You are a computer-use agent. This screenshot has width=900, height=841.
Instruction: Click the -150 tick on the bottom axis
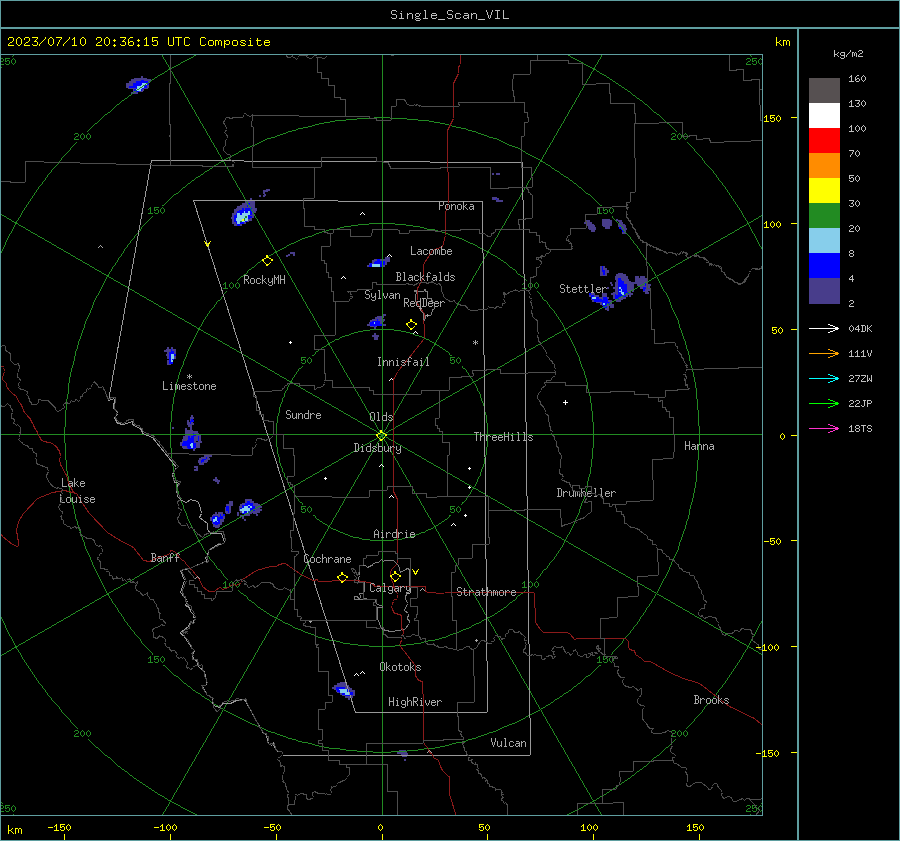59,827
